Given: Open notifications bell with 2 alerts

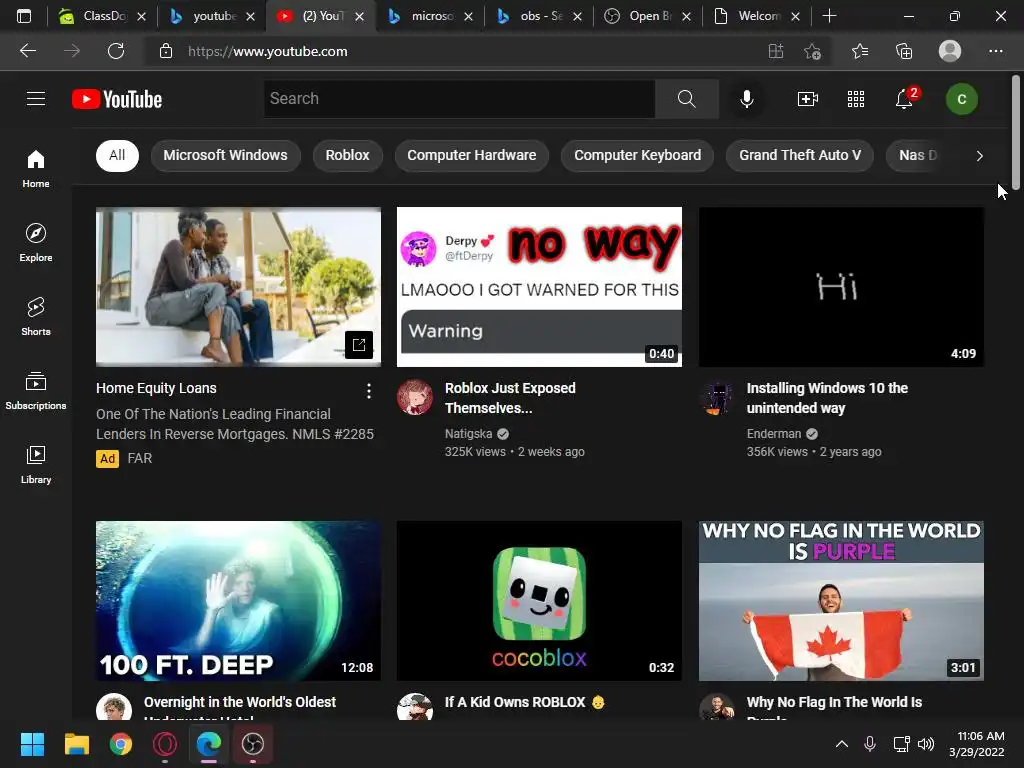Looking at the screenshot, I should pyautogui.click(x=904, y=99).
